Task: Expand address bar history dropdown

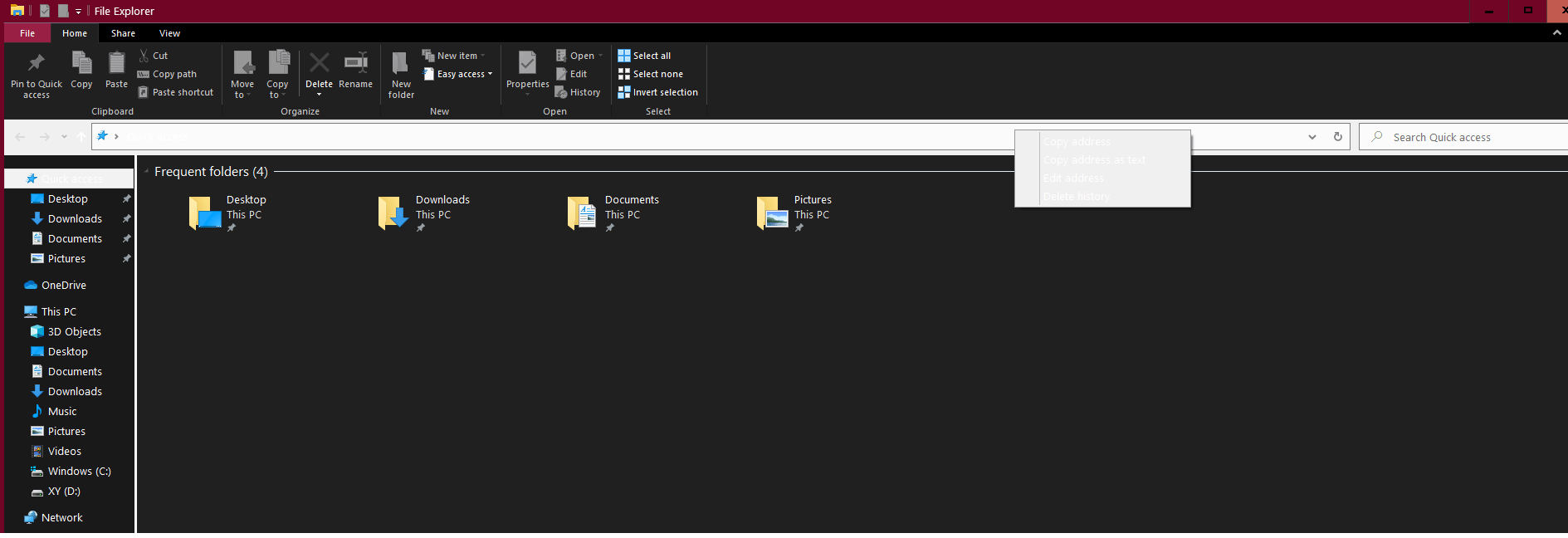Action: (1312, 137)
